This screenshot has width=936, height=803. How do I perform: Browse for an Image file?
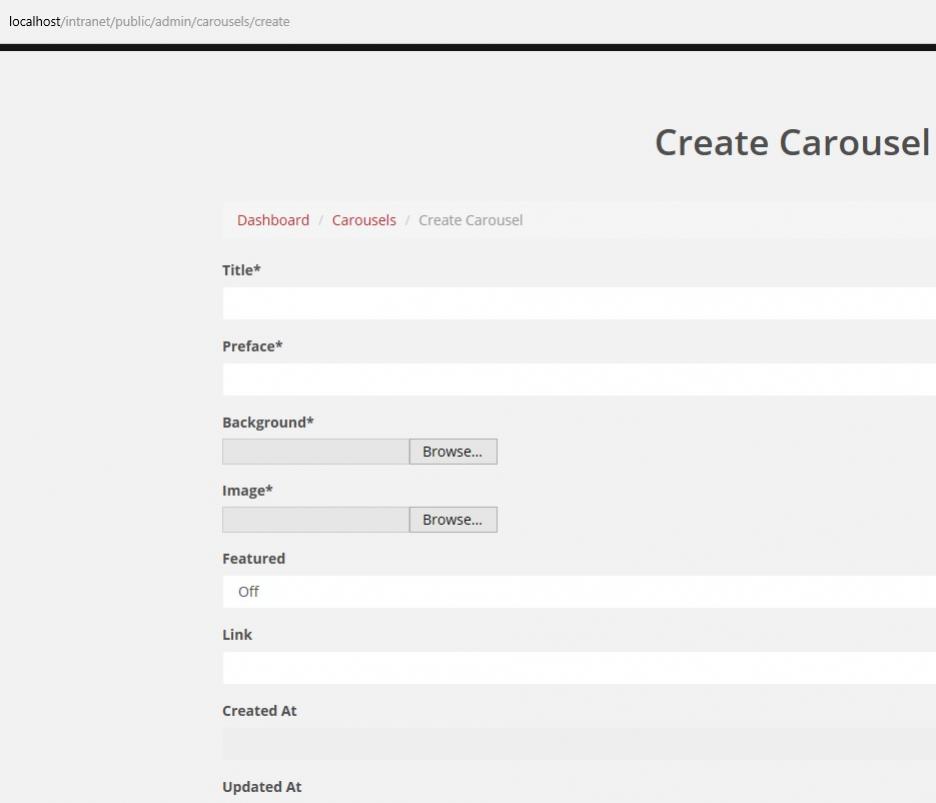[x=453, y=519]
